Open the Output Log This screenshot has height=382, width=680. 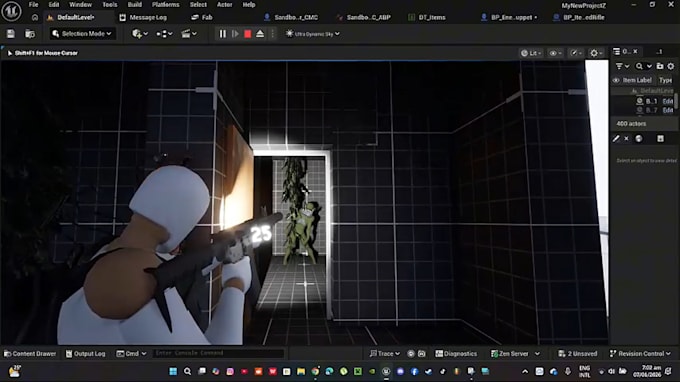85,354
